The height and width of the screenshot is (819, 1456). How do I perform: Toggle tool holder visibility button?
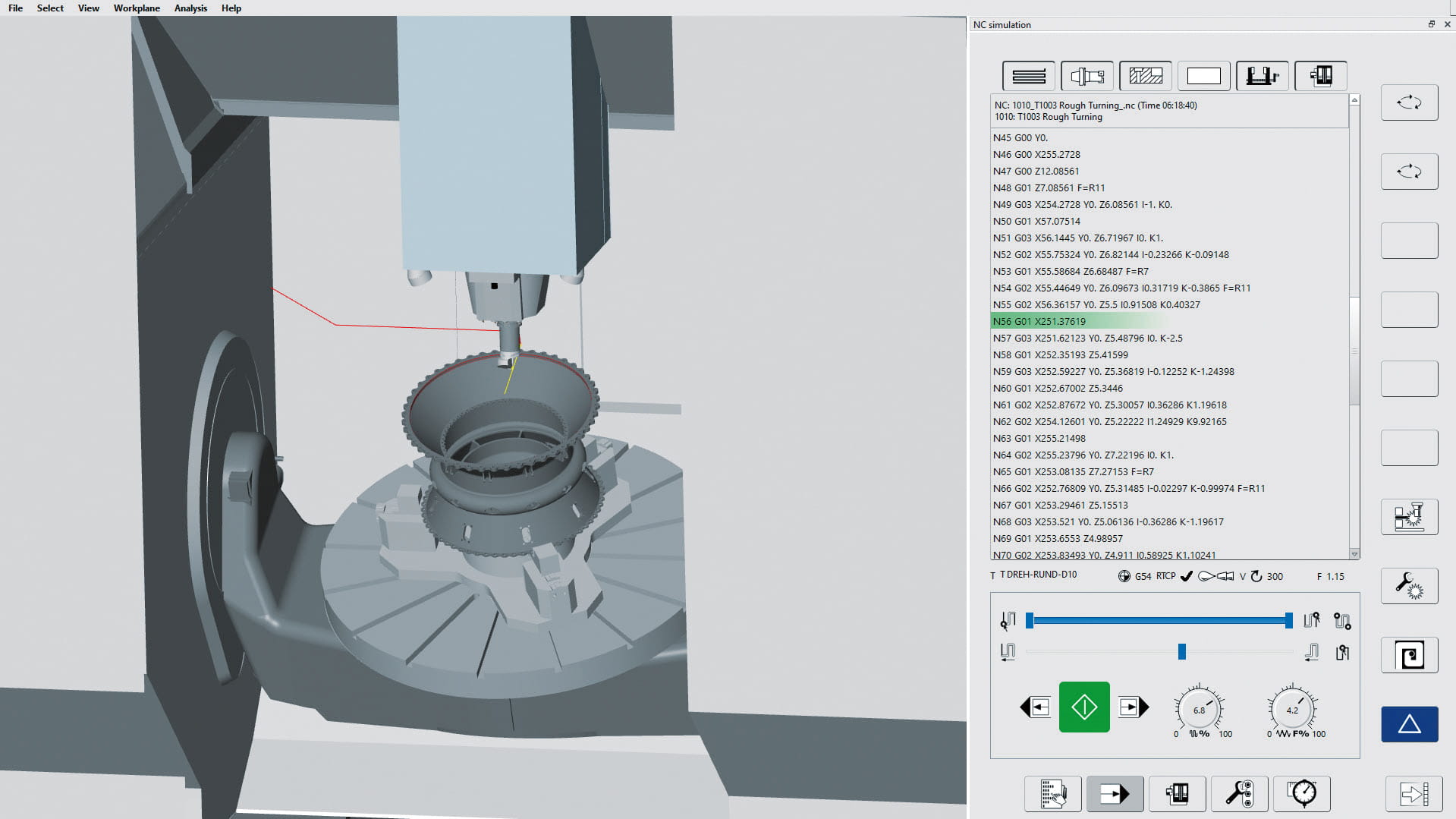tap(1087, 76)
